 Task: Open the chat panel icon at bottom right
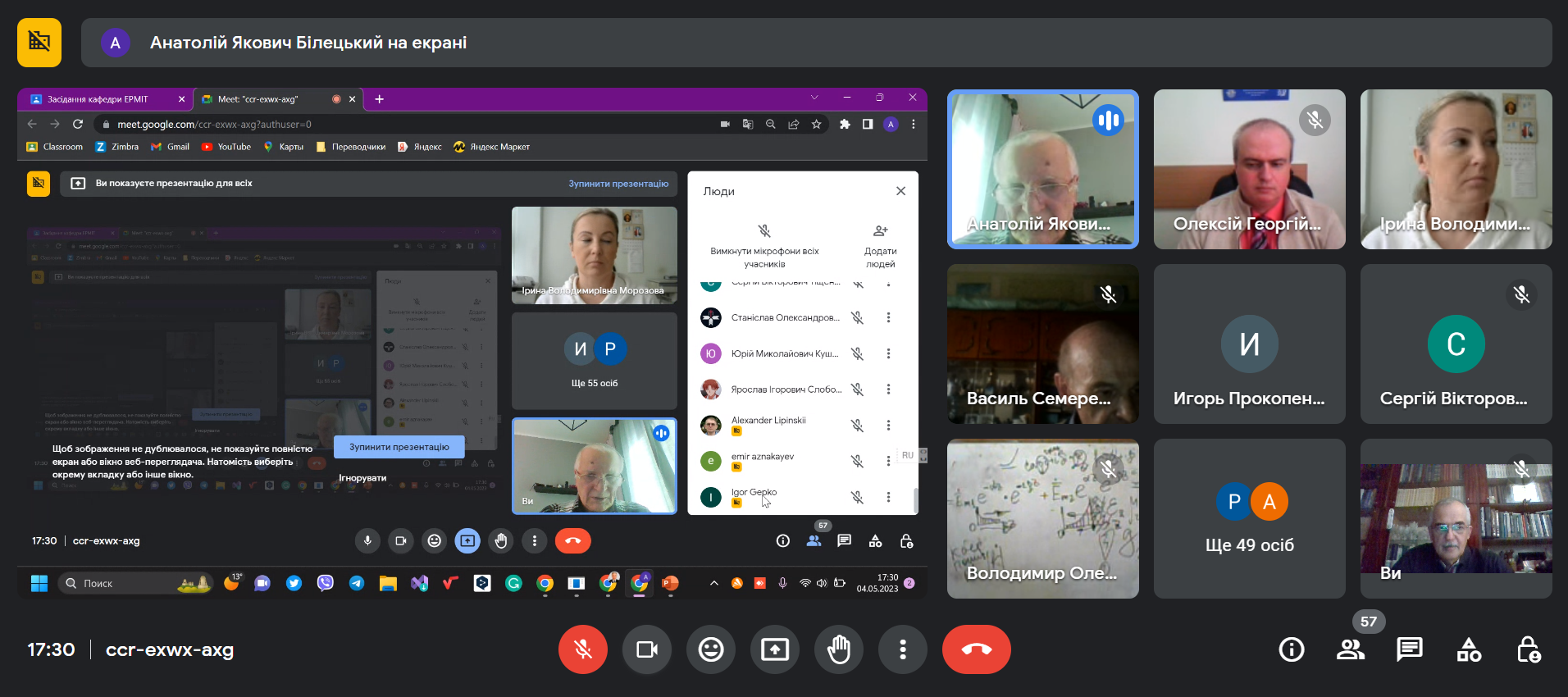1409,649
